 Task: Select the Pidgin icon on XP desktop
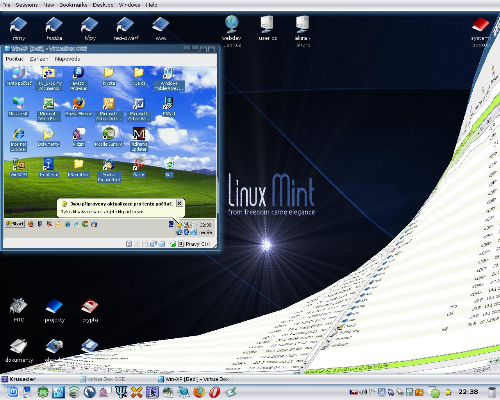coord(79,137)
